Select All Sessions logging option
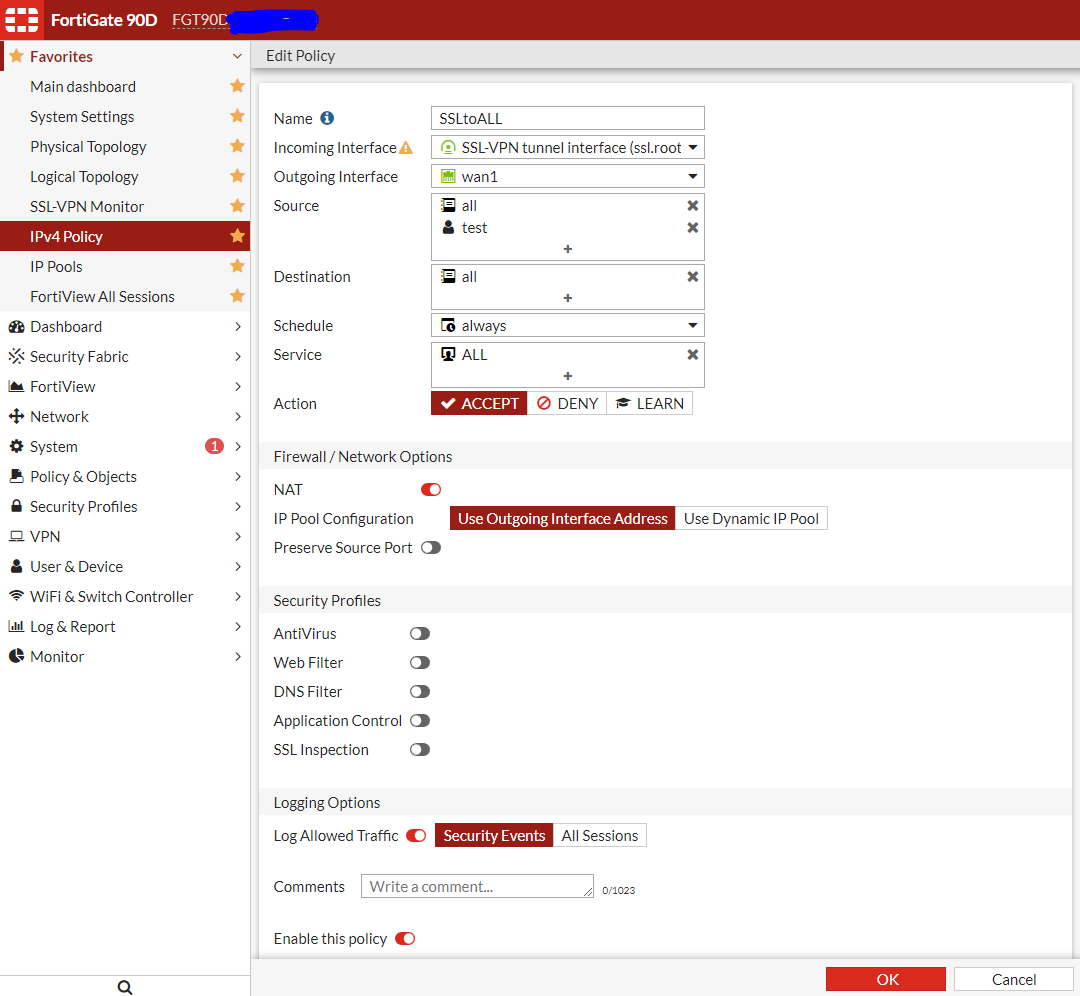 pyautogui.click(x=599, y=836)
